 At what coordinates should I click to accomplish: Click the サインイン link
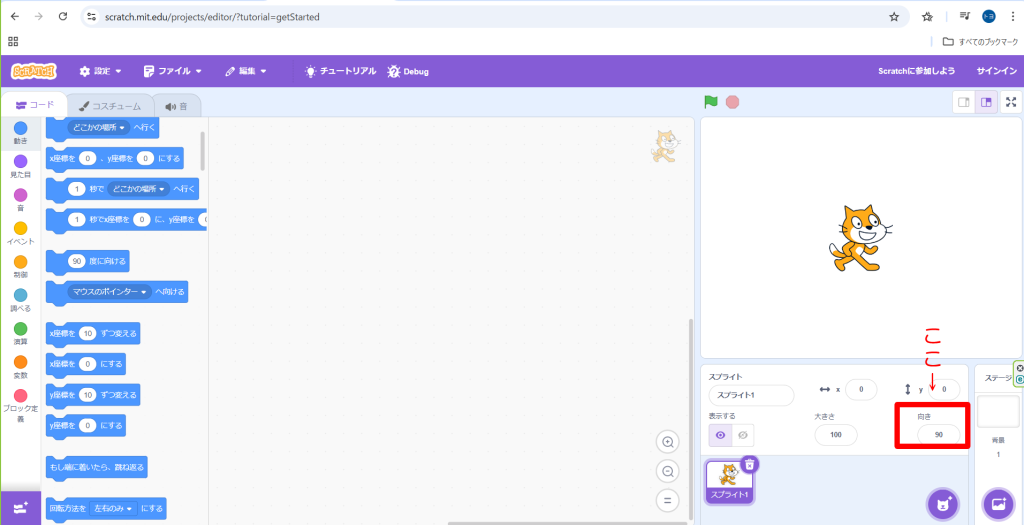pos(996,71)
